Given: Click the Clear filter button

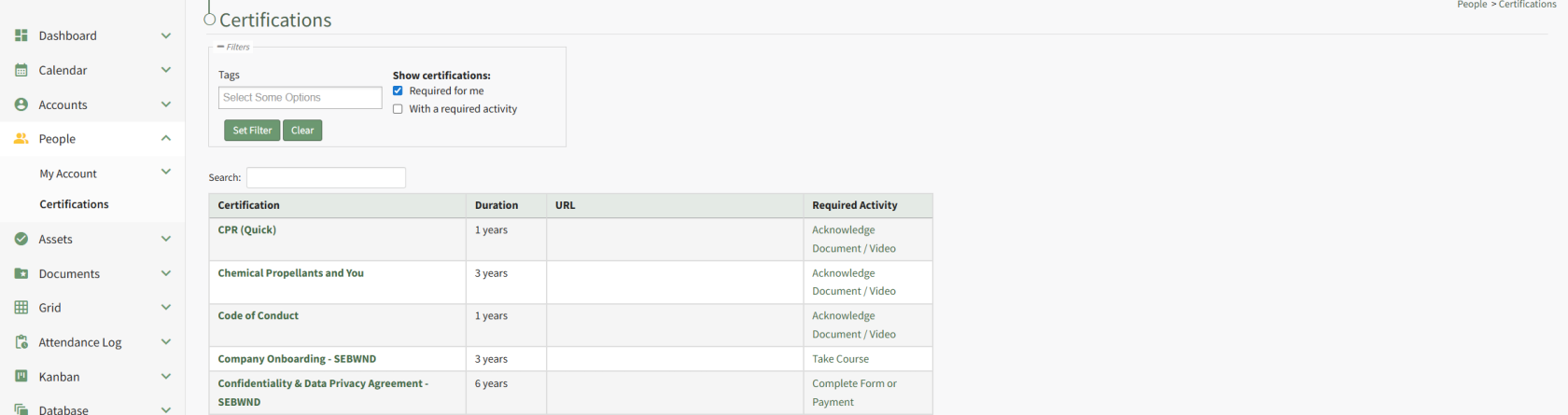Looking at the screenshot, I should pyautogui.click(x=302, y=131).
